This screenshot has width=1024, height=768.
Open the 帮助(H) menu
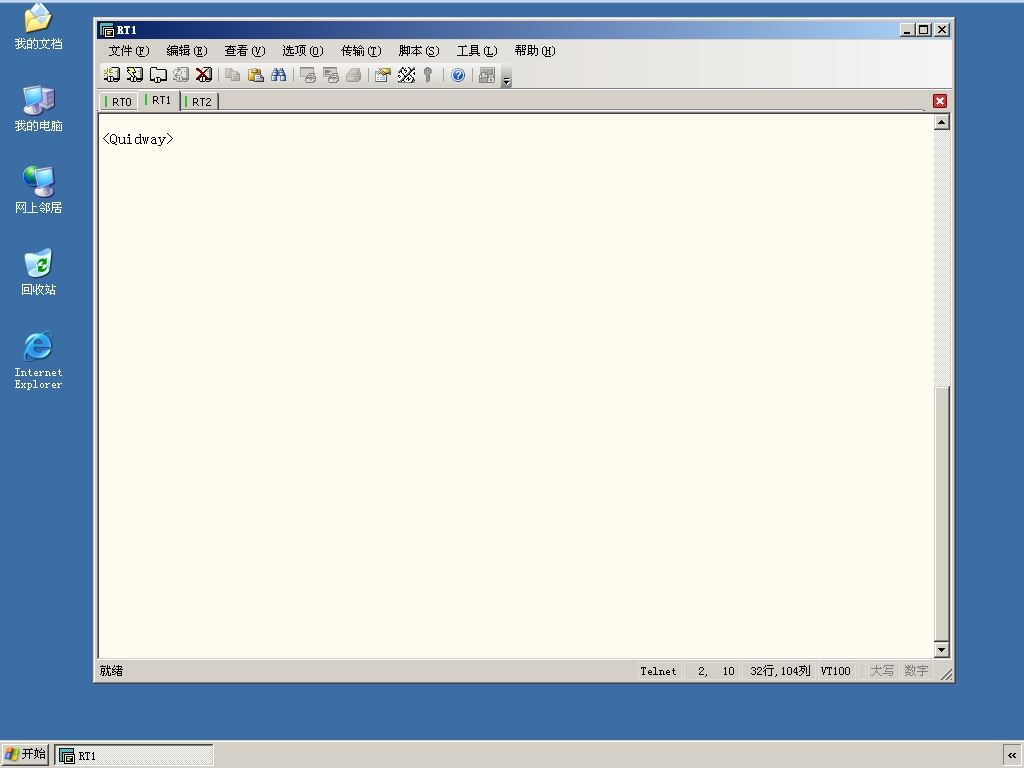pos(535,51)
